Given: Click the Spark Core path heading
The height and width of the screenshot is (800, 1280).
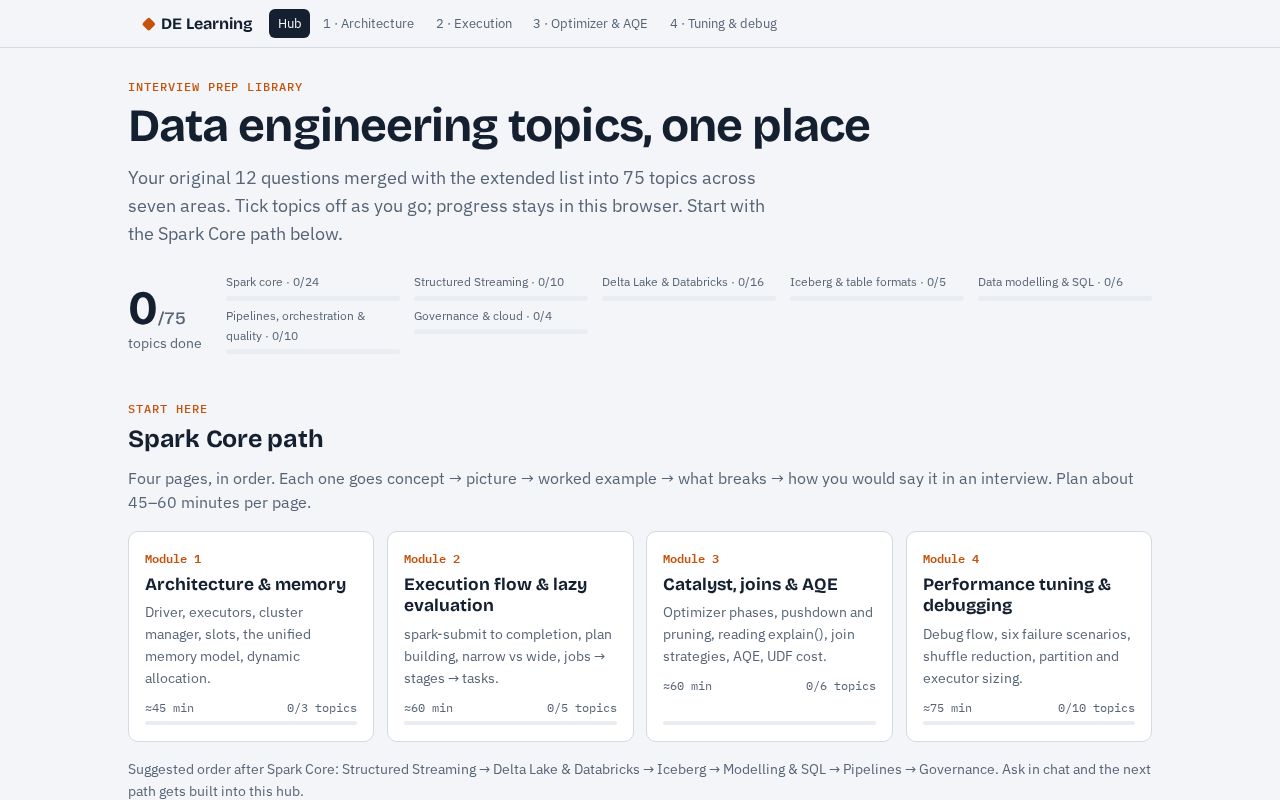Looking at the screenshot, I should [225, 439].
